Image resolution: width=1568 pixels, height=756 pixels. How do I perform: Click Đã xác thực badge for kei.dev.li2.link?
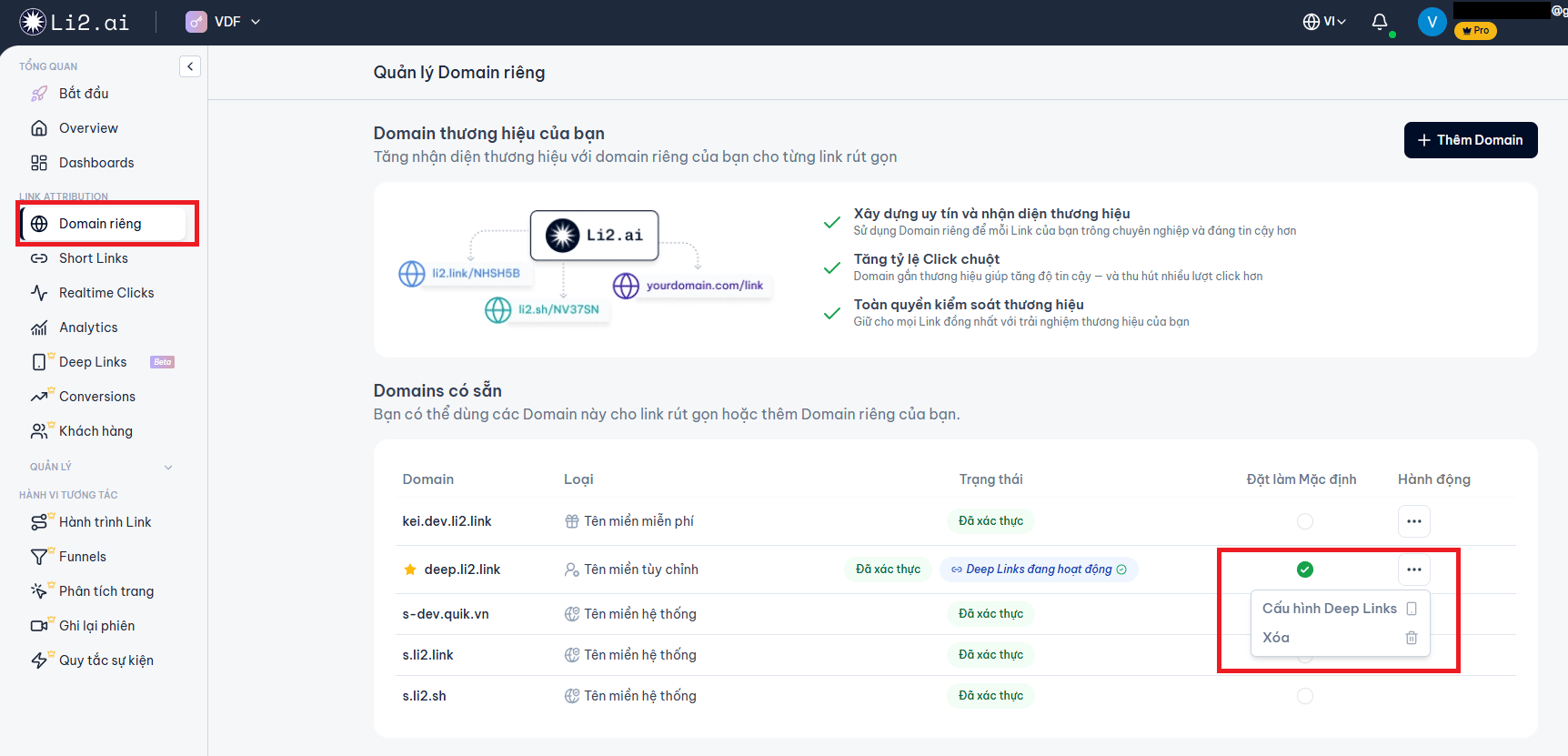pos(990,521)
